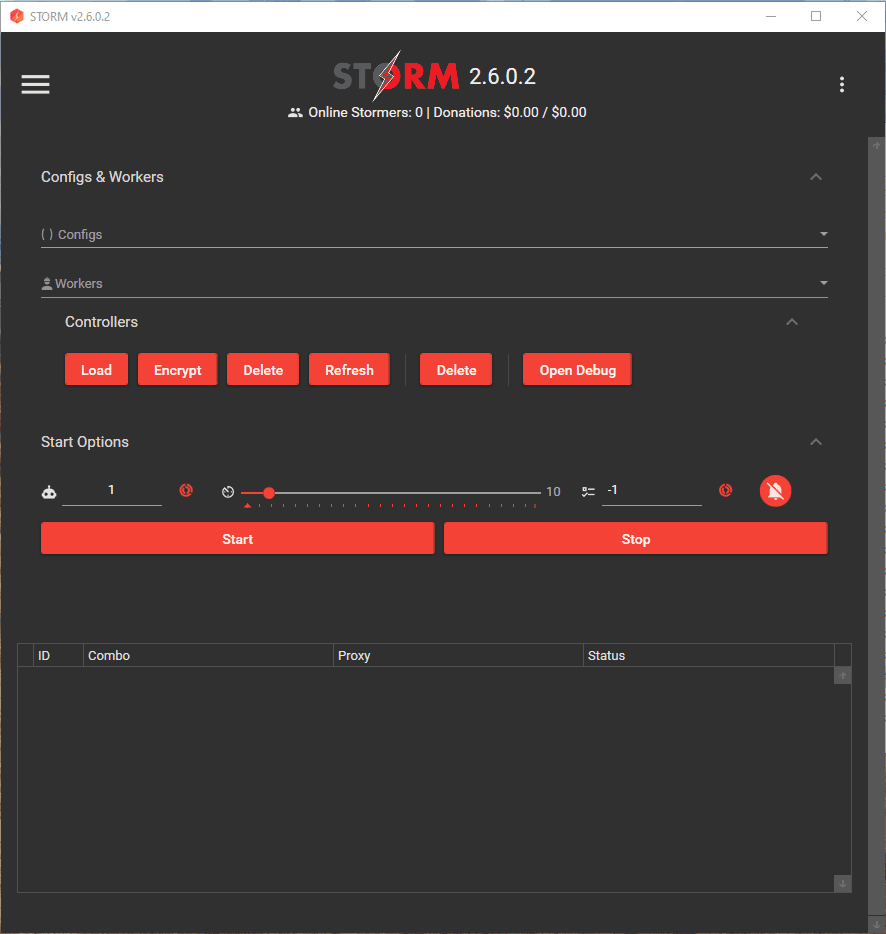Viewport: 886px width, 934px height.
Task: Click the Stop button
Action: tap(636, 538)
